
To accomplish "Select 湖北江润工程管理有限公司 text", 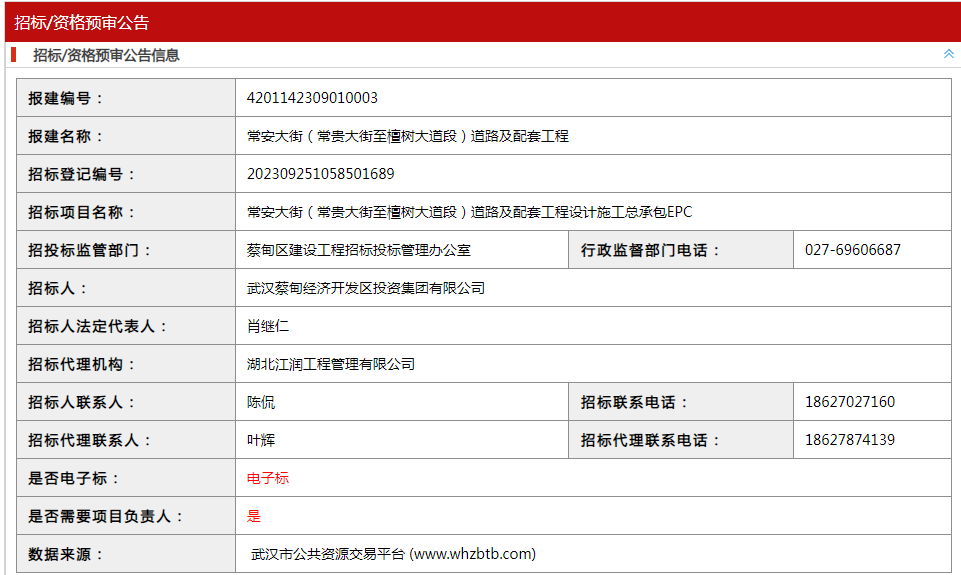I will tap(331, 364).
